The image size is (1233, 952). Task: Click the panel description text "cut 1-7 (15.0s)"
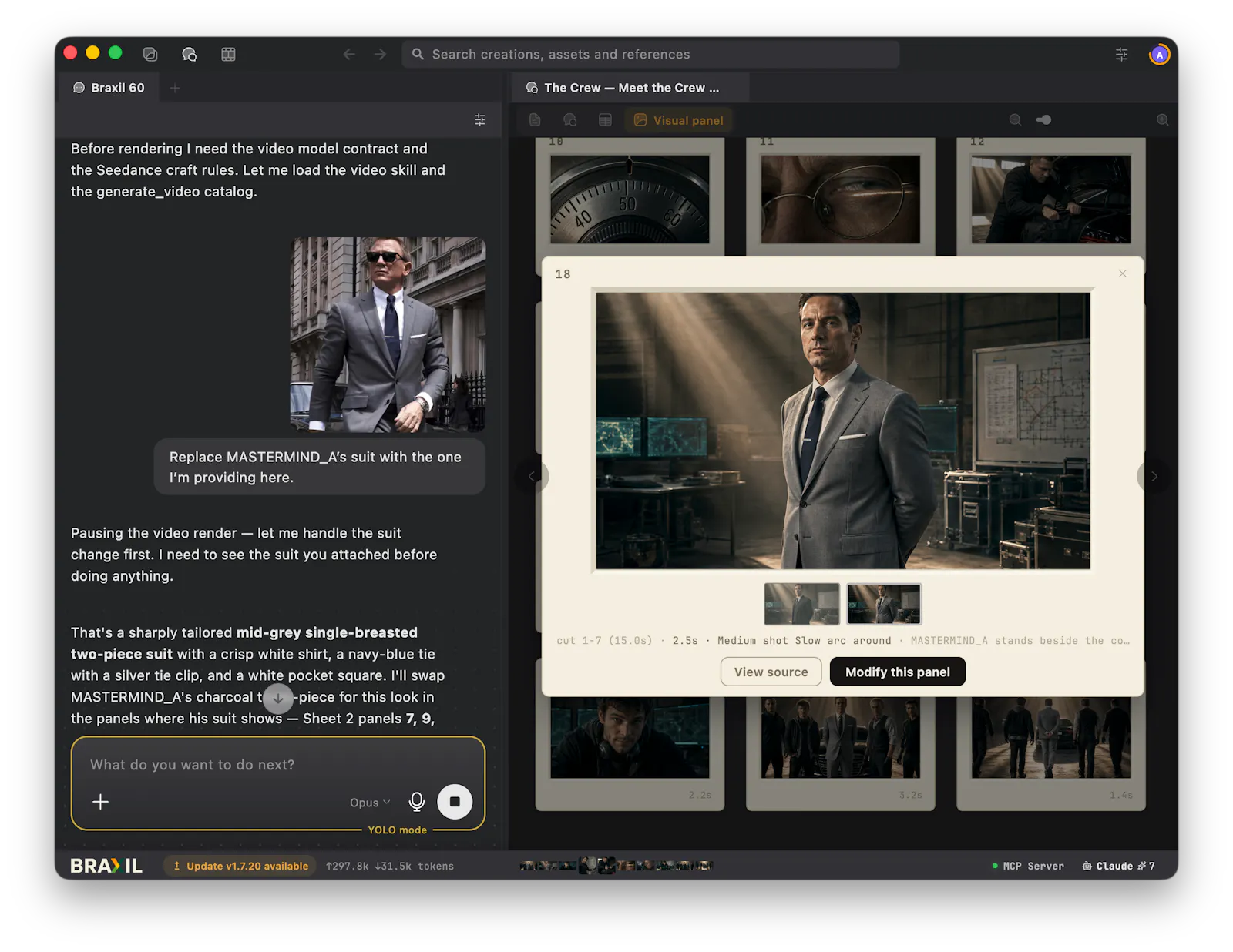point(604,640)
